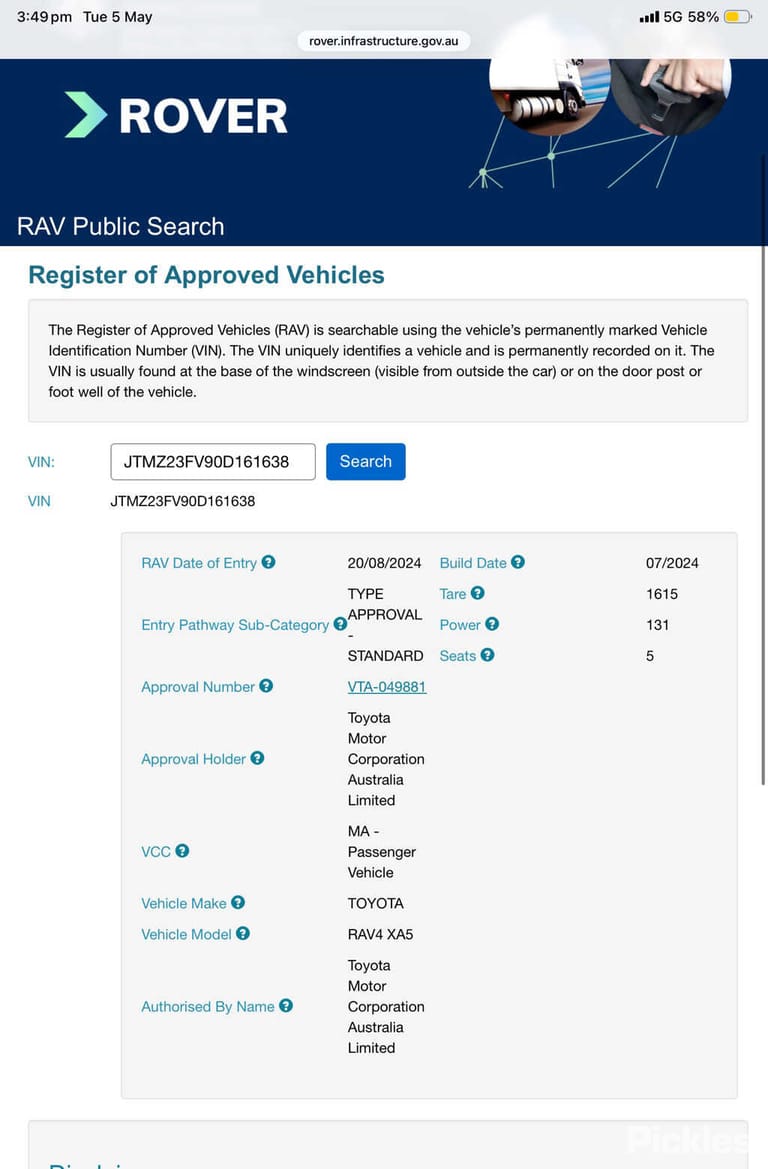Click the RAV Date of Entry label
This screenshot has height=1169, width=768.
tap(199, 563)
